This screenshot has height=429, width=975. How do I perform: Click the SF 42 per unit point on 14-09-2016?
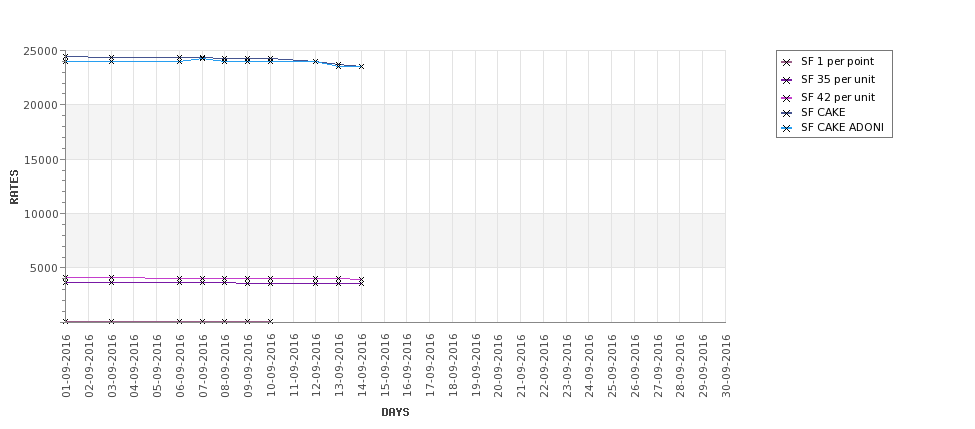click(x=361, y=280)
